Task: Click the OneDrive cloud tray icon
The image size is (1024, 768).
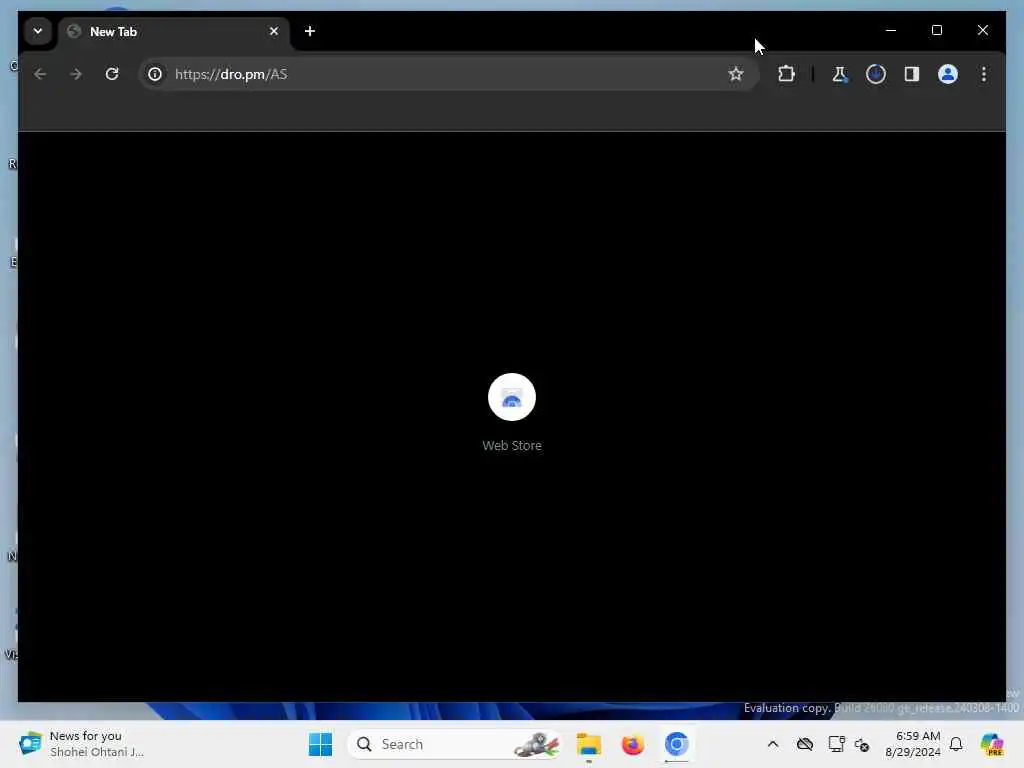Action: [805, 744]
